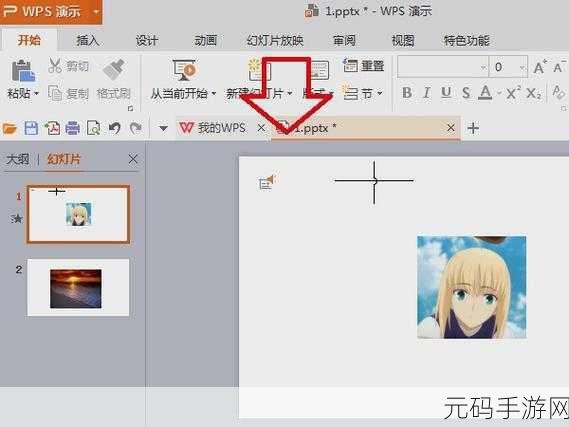This screenshot has height=427, width=569.
Task: Click the undo arrow icon
Action: [x=115, y=128]
